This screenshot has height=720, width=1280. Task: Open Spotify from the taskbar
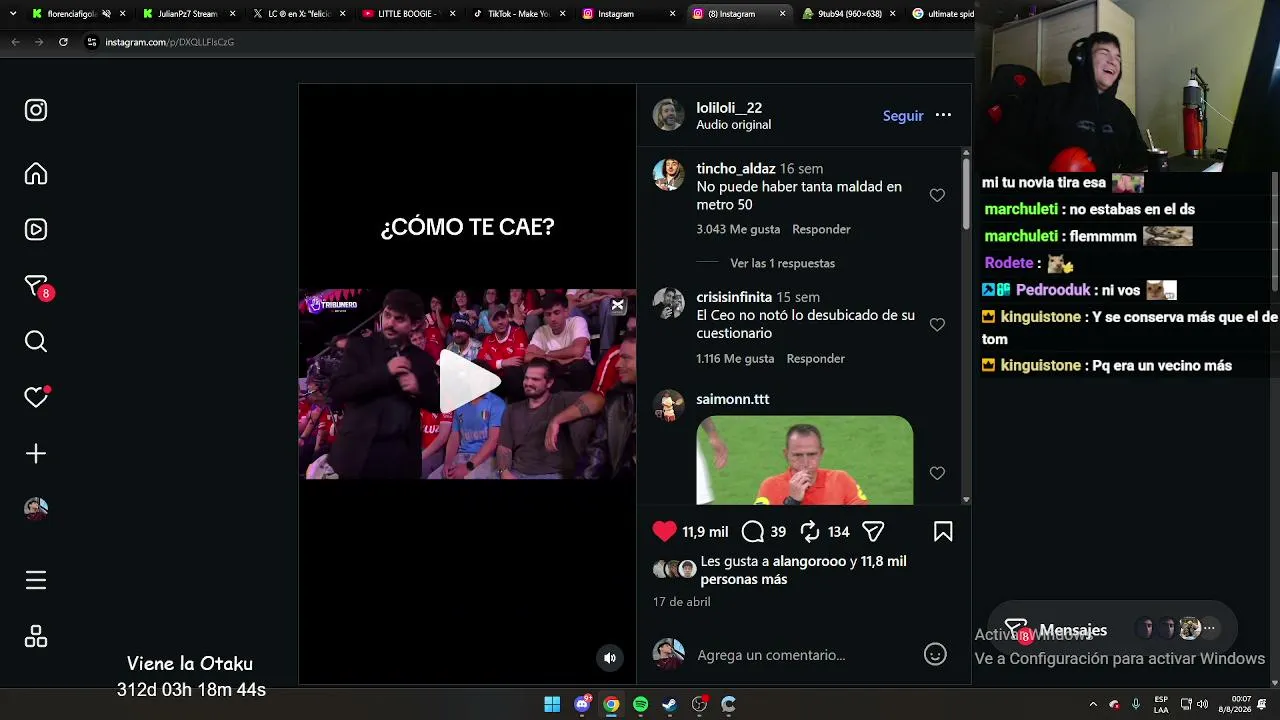[x=641, y=704]
